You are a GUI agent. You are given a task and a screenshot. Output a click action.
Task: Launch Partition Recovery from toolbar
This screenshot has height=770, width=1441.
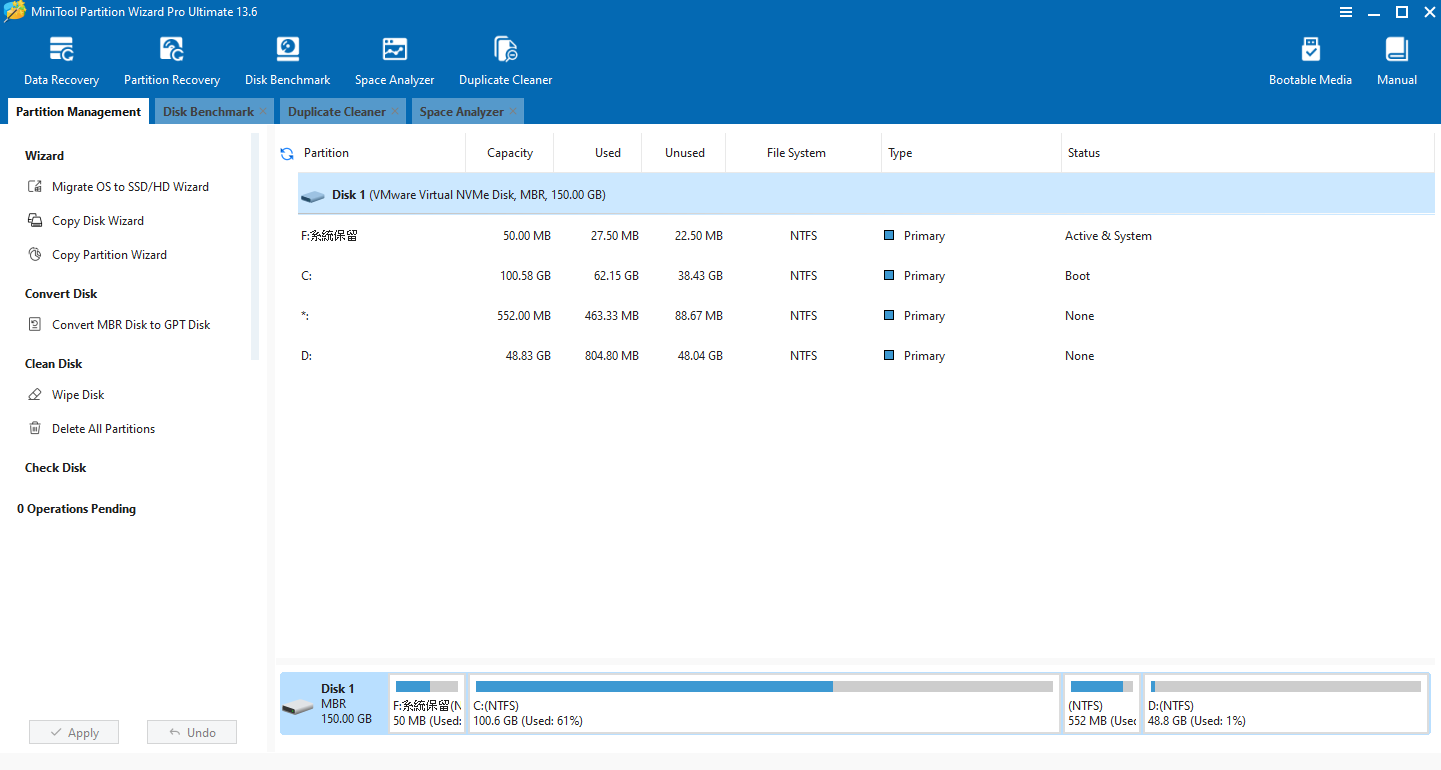[x=172, y=62]
